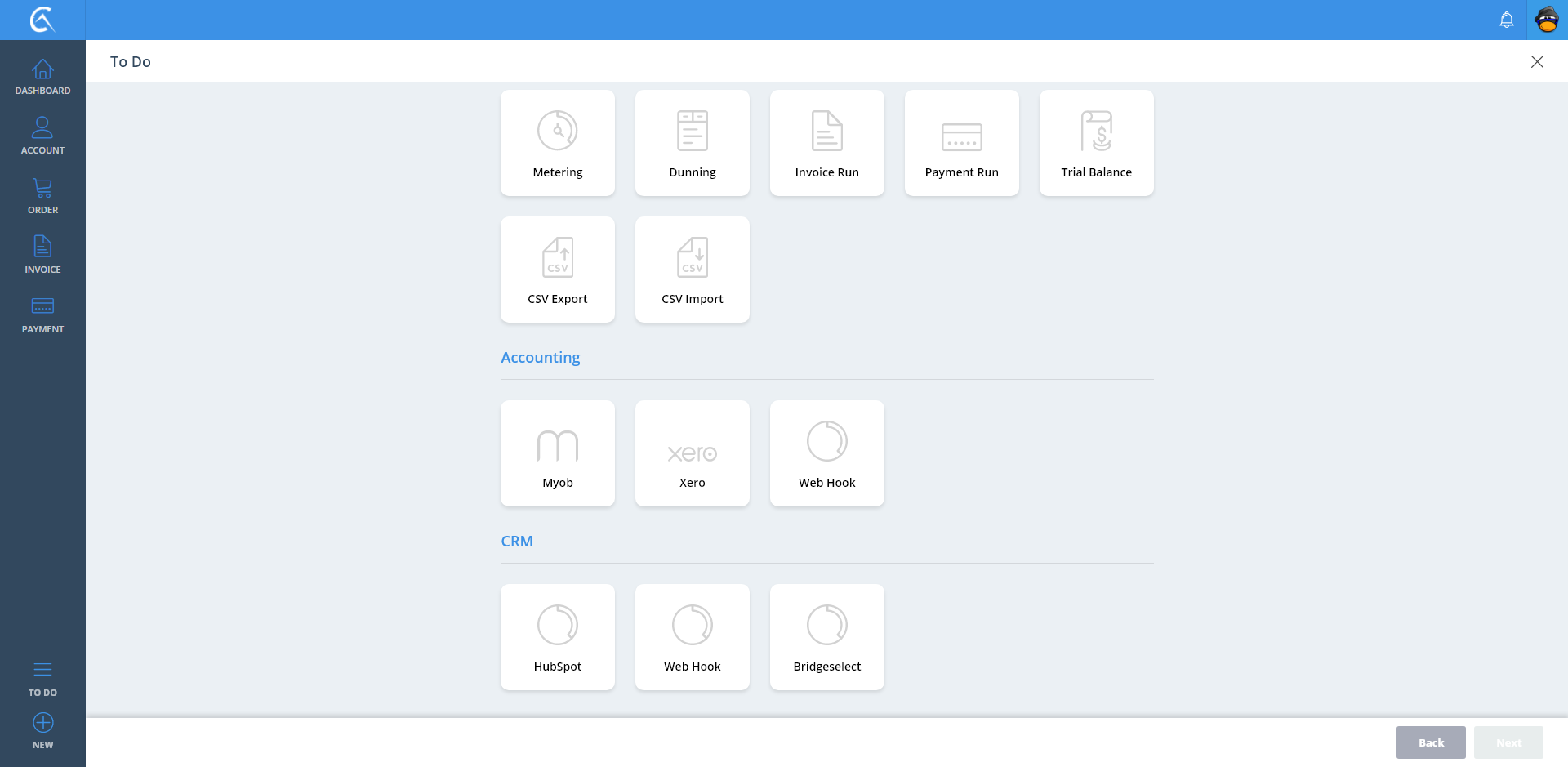
Task: Close the To Do panel
Action: pyautogui.click(x=1536, y=62)
